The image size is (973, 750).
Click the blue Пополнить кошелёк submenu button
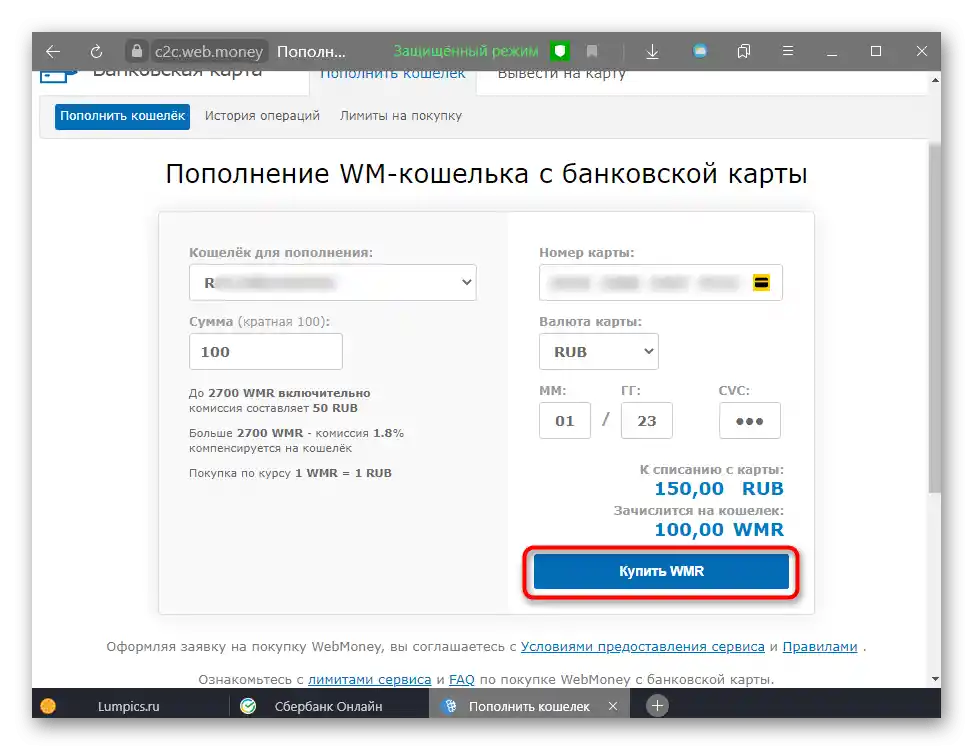click(122, 116)
